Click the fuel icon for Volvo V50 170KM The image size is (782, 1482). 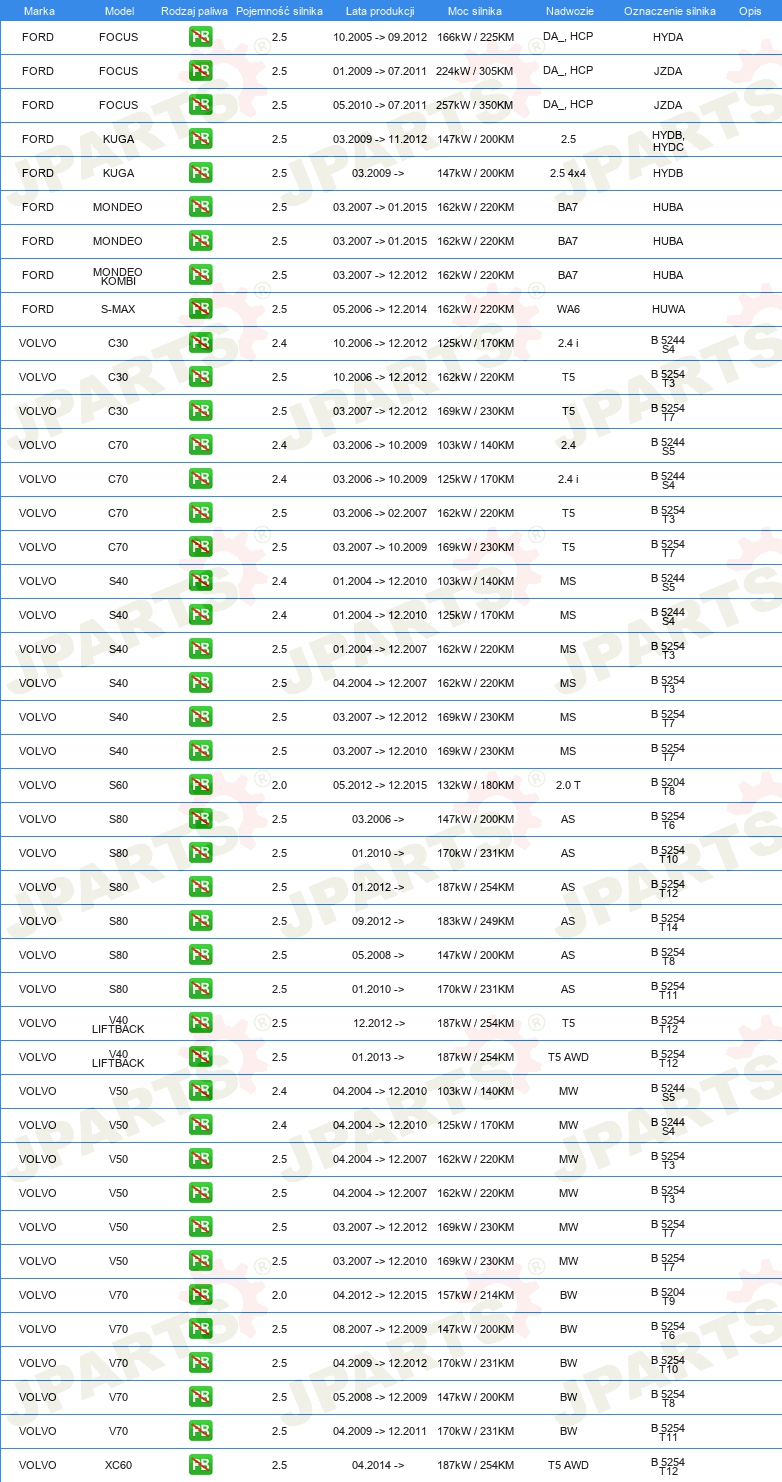click(200, 1125)
